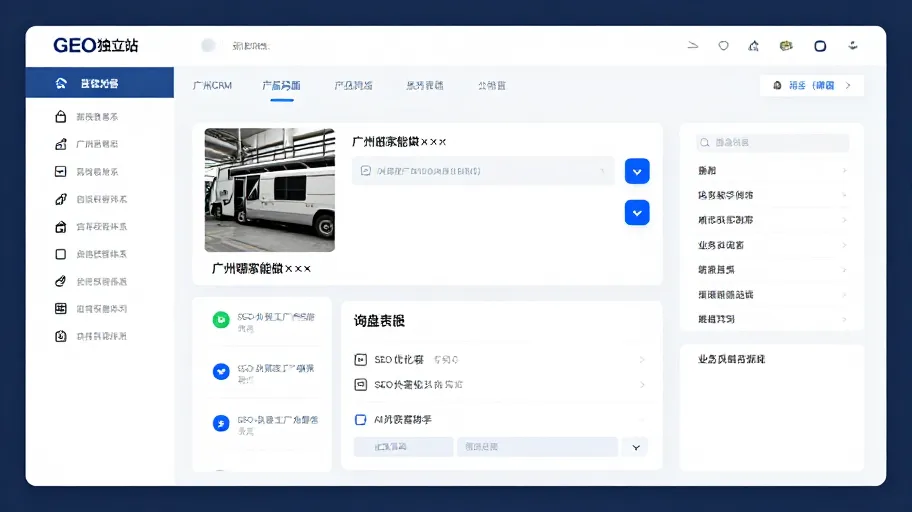Expand the chevron on the second SEO row

click(642, 385)
